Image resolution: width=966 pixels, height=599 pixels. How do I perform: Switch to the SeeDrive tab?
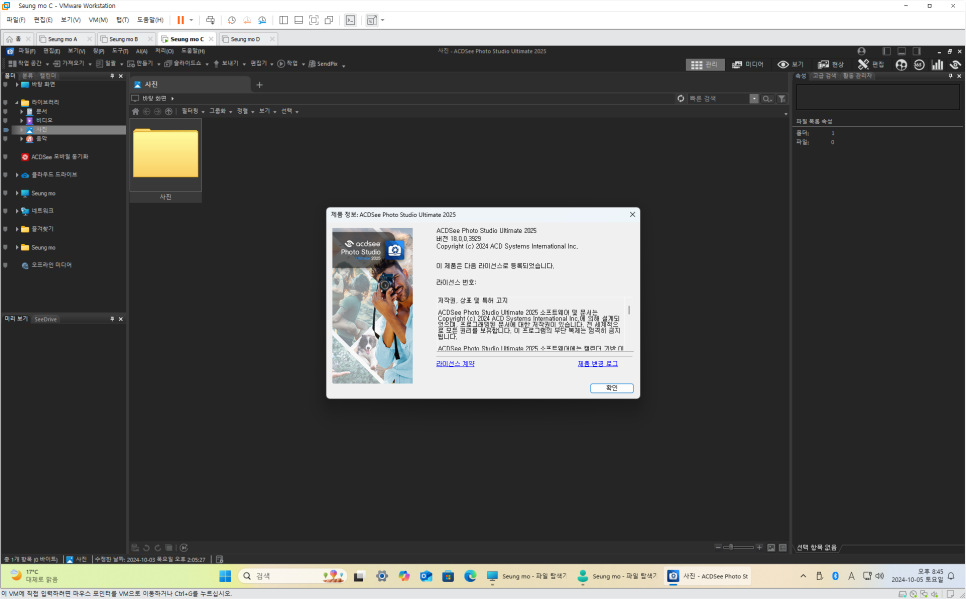(45, 319)
